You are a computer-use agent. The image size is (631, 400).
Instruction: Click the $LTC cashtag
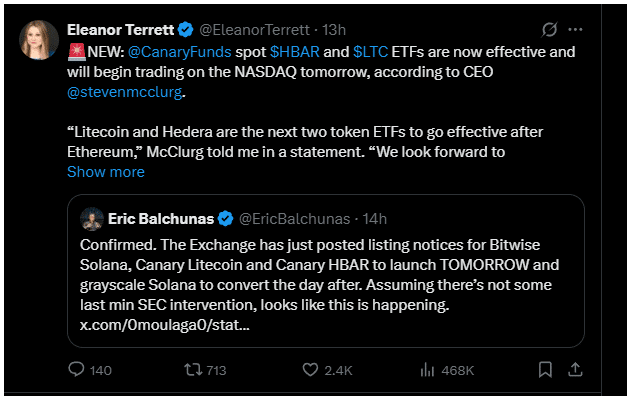click(370, 50)
